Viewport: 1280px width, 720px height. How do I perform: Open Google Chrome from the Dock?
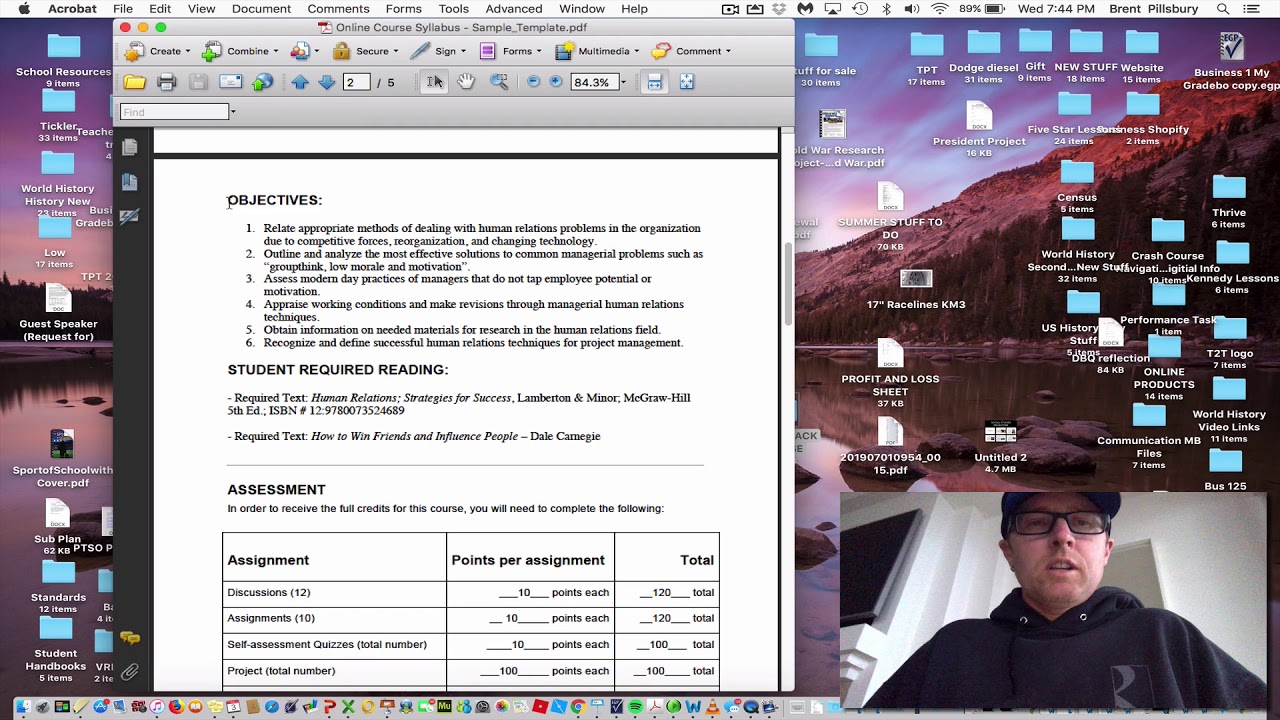[x=578, y=708]
